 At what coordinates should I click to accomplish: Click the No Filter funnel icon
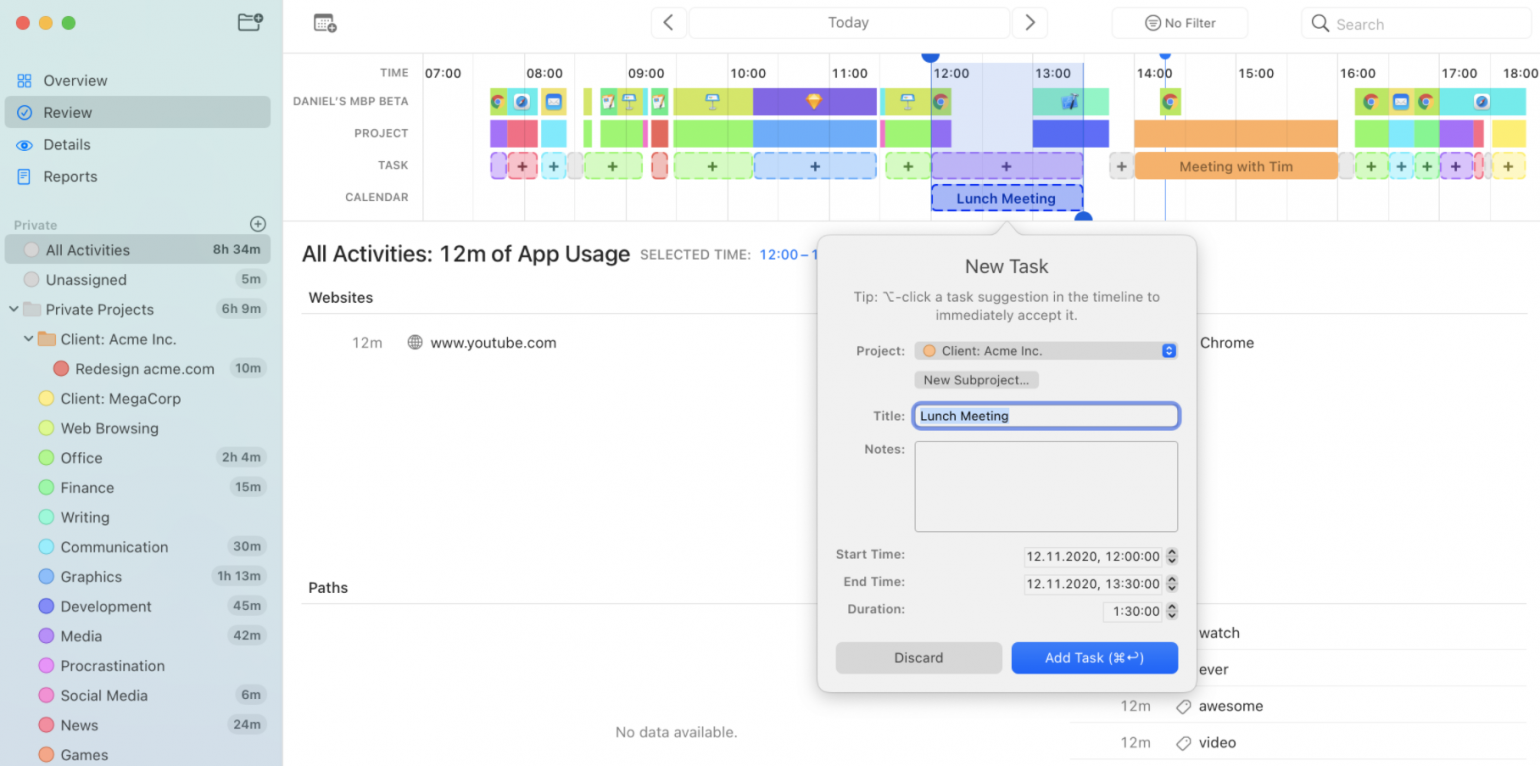pyautogui.click(x=1151, y=22)
